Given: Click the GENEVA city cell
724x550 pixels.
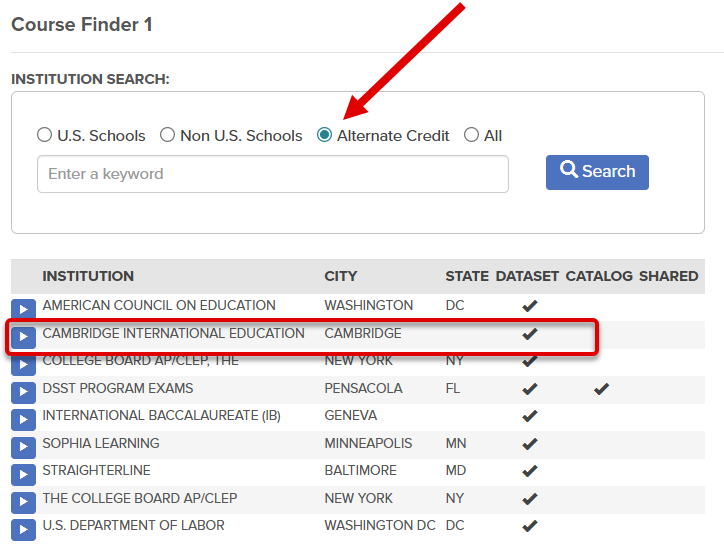Looking at the screenshot, I should point(351,416).
